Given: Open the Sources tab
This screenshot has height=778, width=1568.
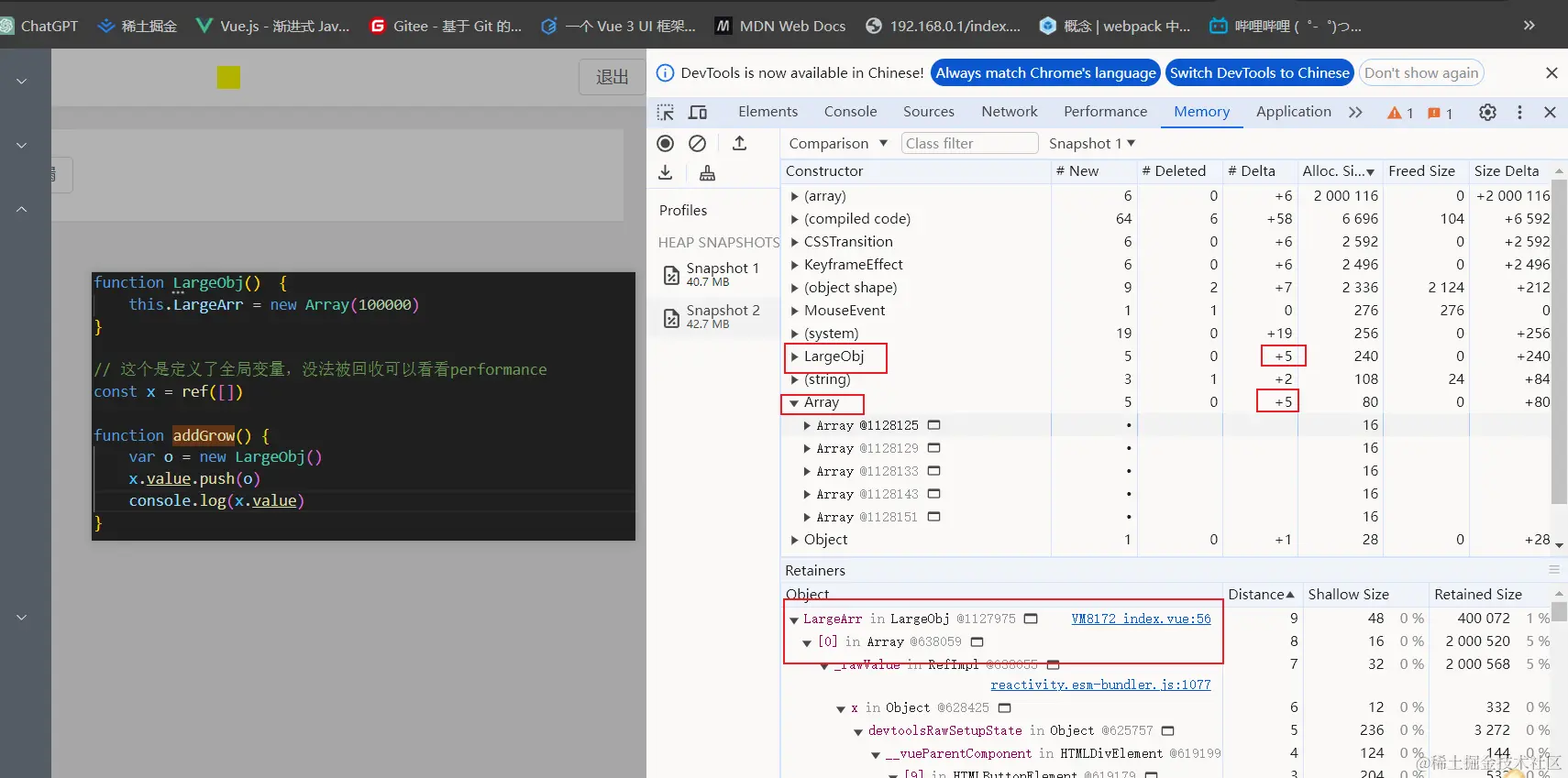Looking at the screenshot, I should (929, 112).
